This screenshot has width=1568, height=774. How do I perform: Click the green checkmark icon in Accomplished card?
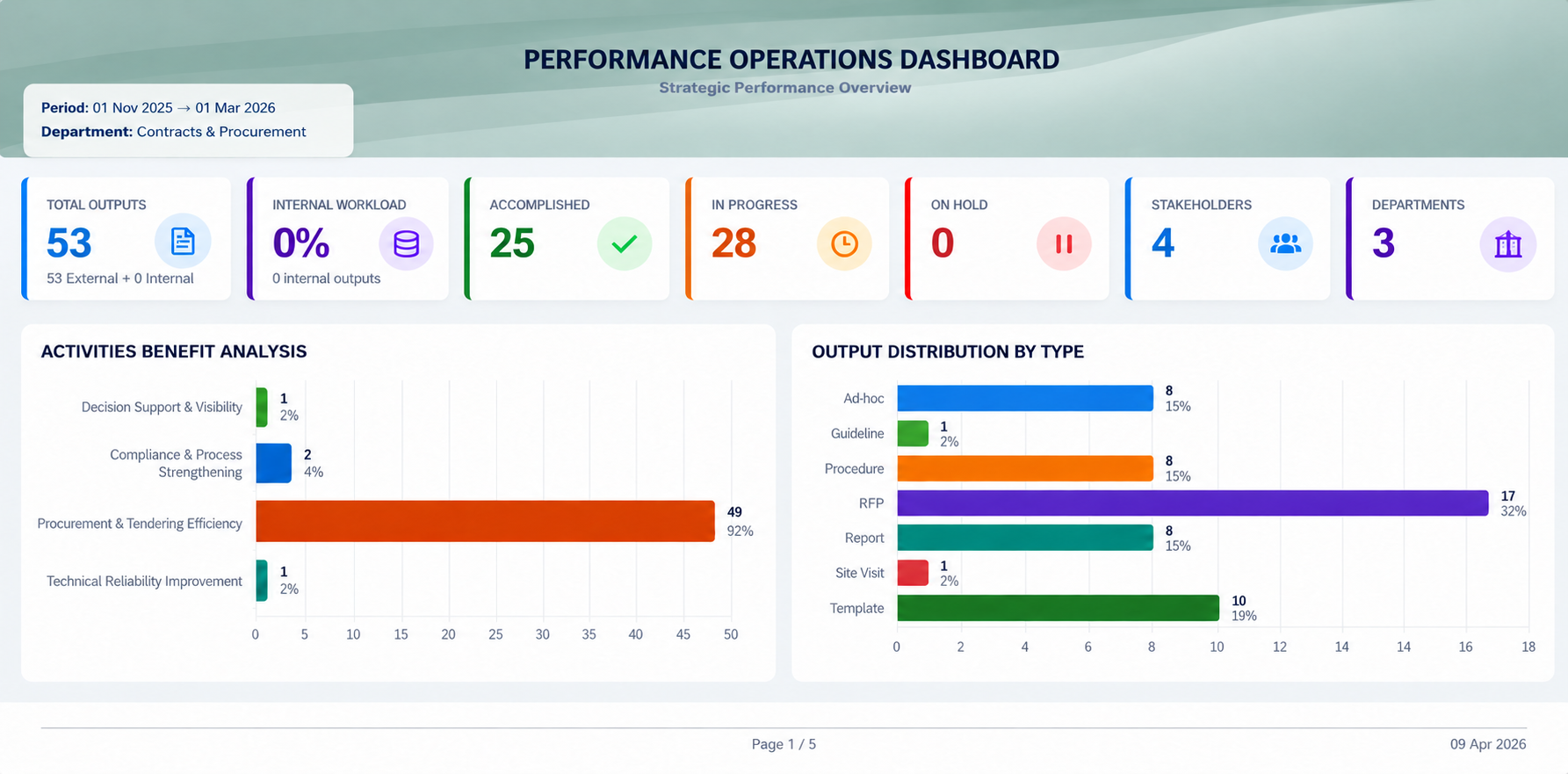point(625,243)
